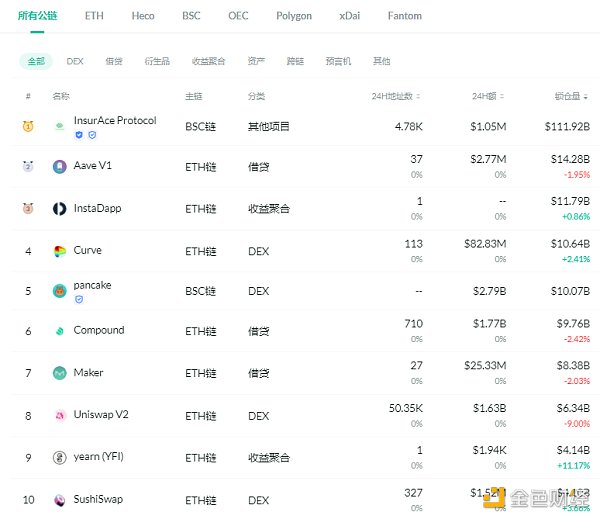Filter by DEX category
600x519 pixels.
pyautogui.click(x=75, y=61)
